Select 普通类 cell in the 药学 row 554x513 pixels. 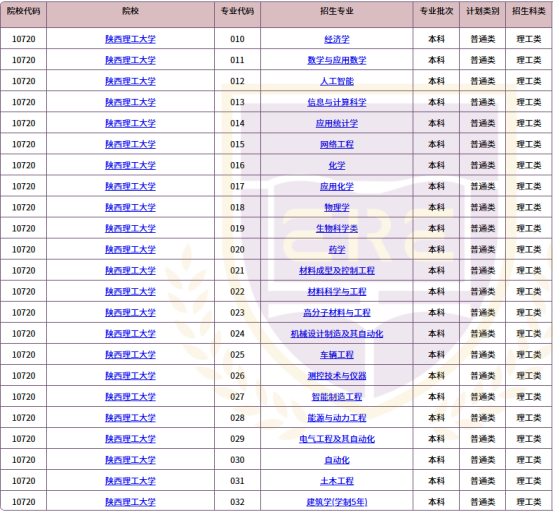pos(483,249)
